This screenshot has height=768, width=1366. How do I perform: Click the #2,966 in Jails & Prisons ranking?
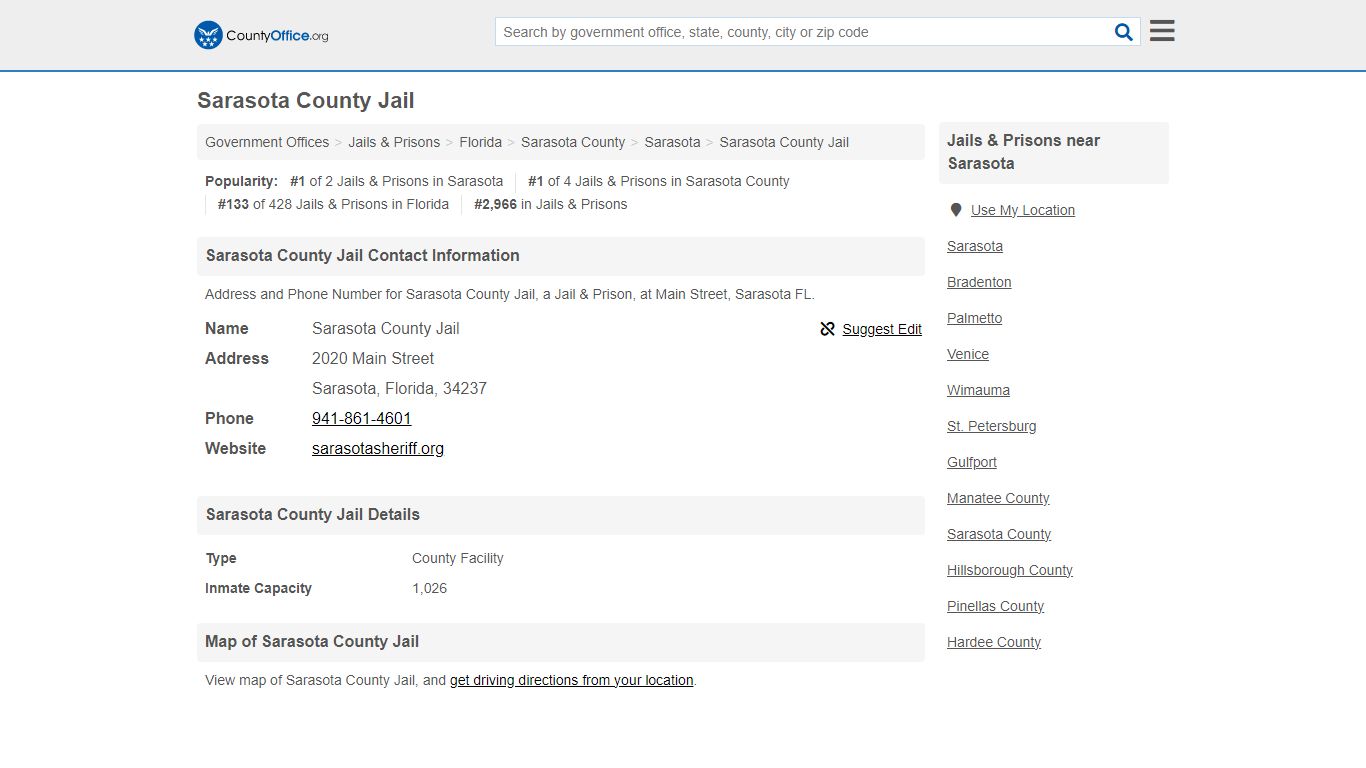tap(551, 204)
